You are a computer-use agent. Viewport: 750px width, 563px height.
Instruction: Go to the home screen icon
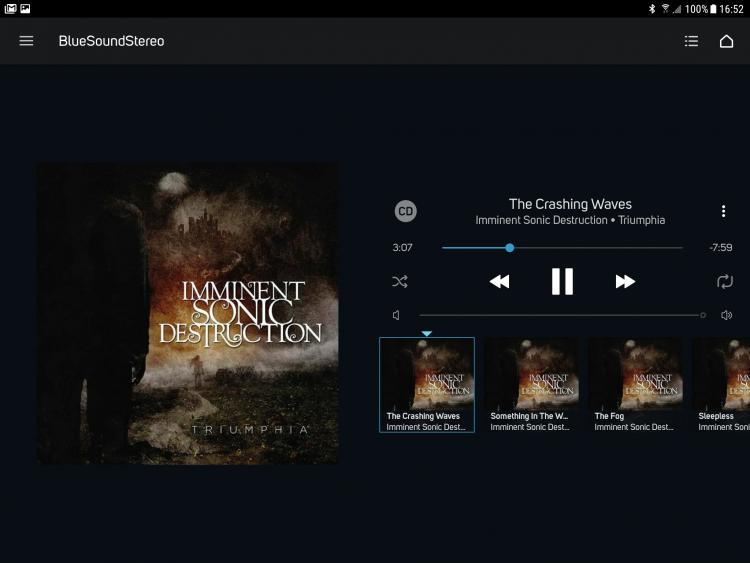727,41
